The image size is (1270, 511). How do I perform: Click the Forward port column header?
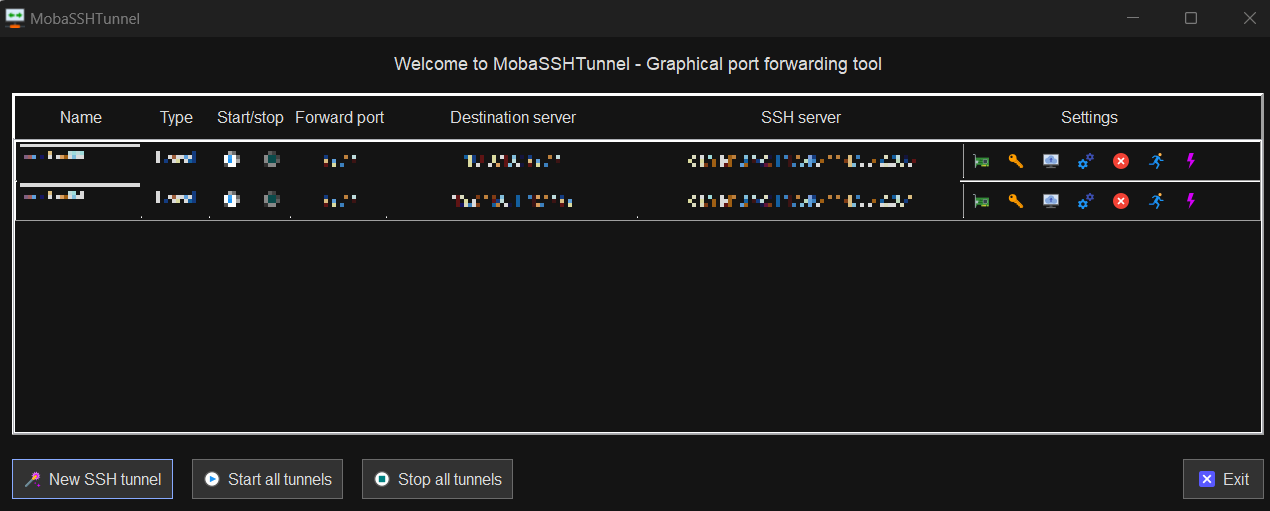pos(340,117)
